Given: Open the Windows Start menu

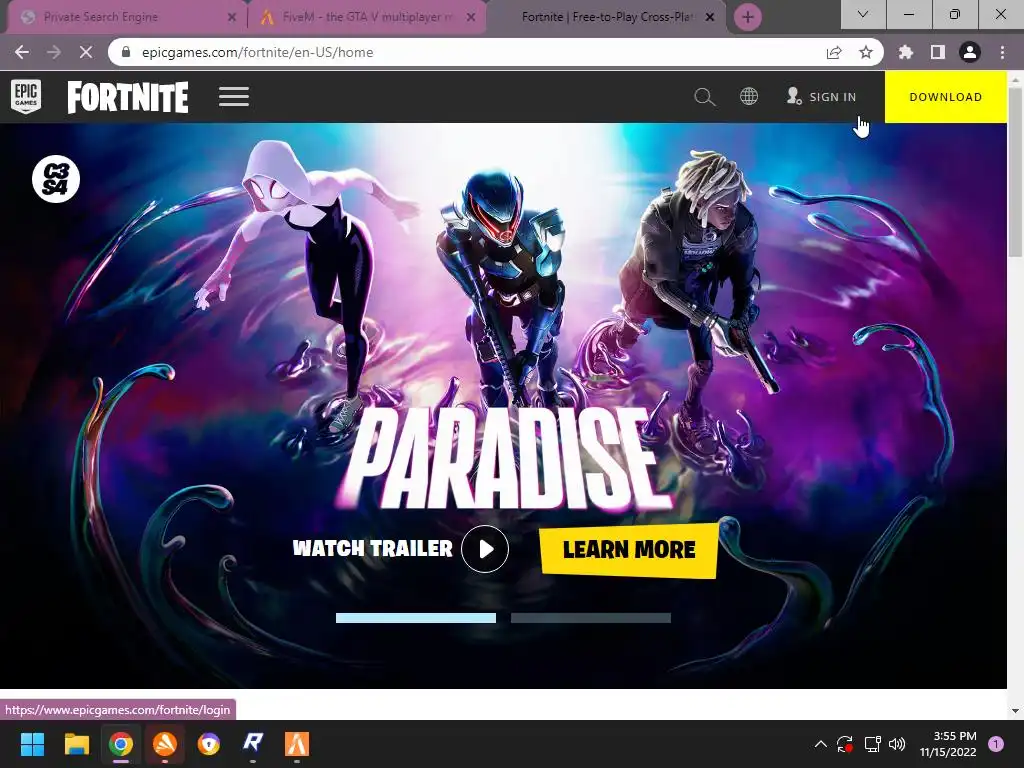Looking at the screenshot, I should click(x=32, y=744).
